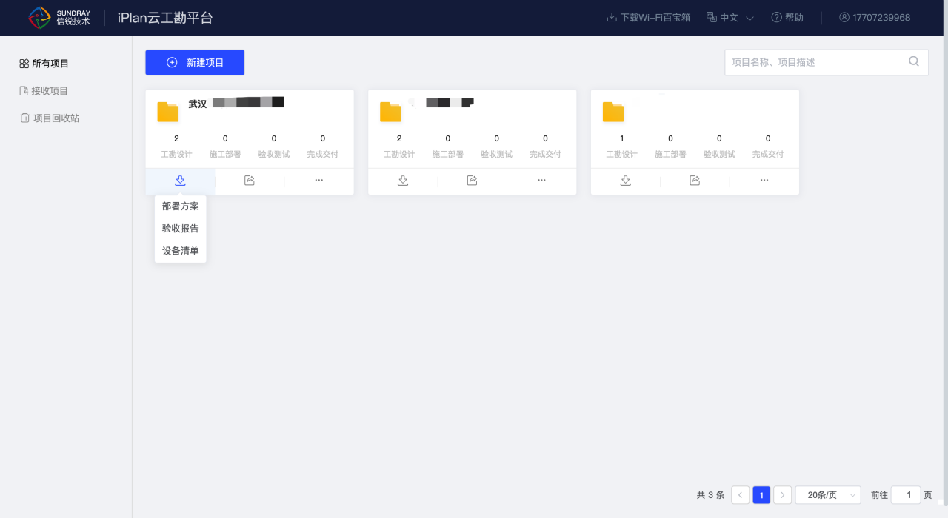
Task: Choose 设备清单 from download menu
Action: (180, 250)
